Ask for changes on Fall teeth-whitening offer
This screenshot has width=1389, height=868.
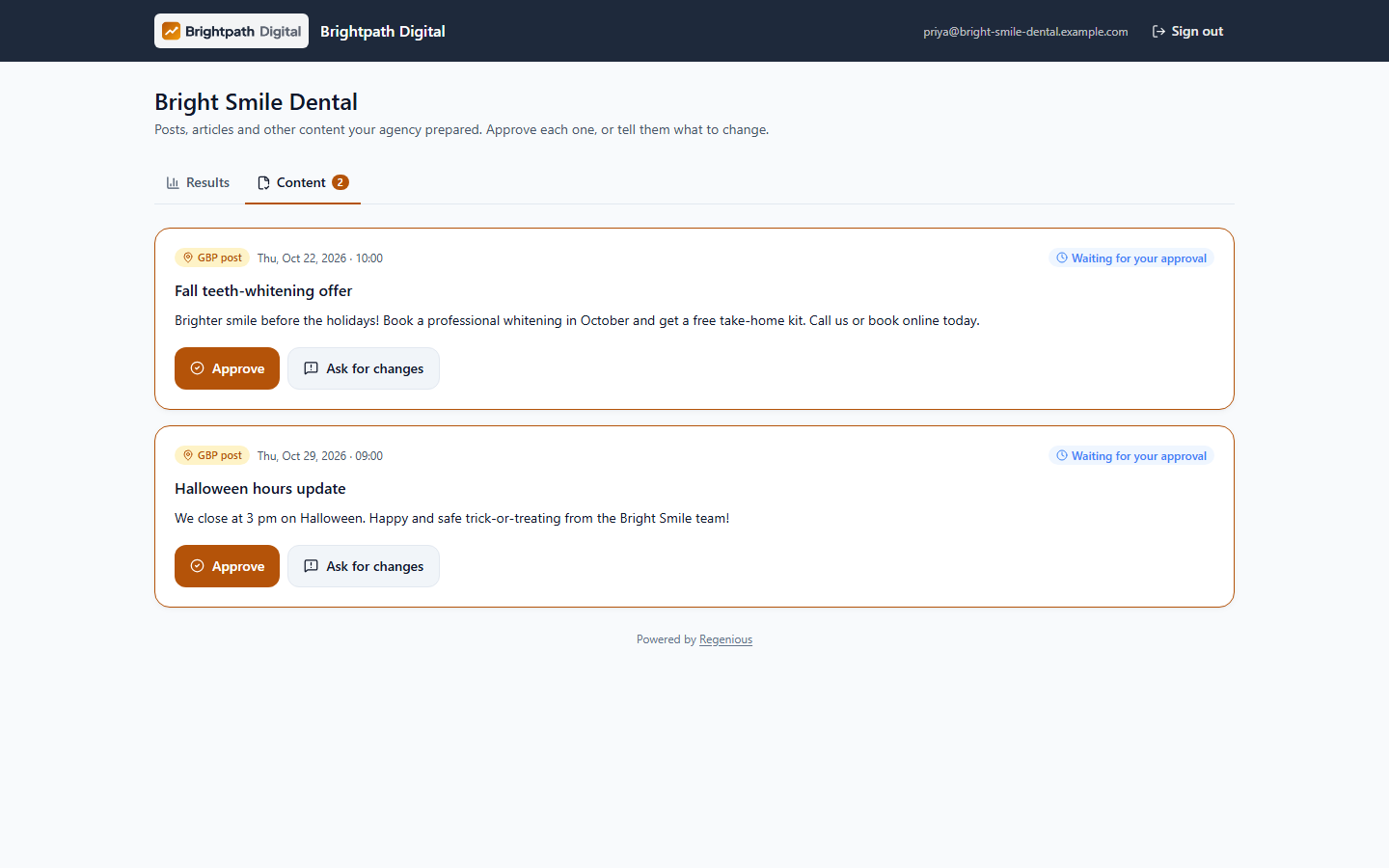pyautogui.click(x=364, y=368)
